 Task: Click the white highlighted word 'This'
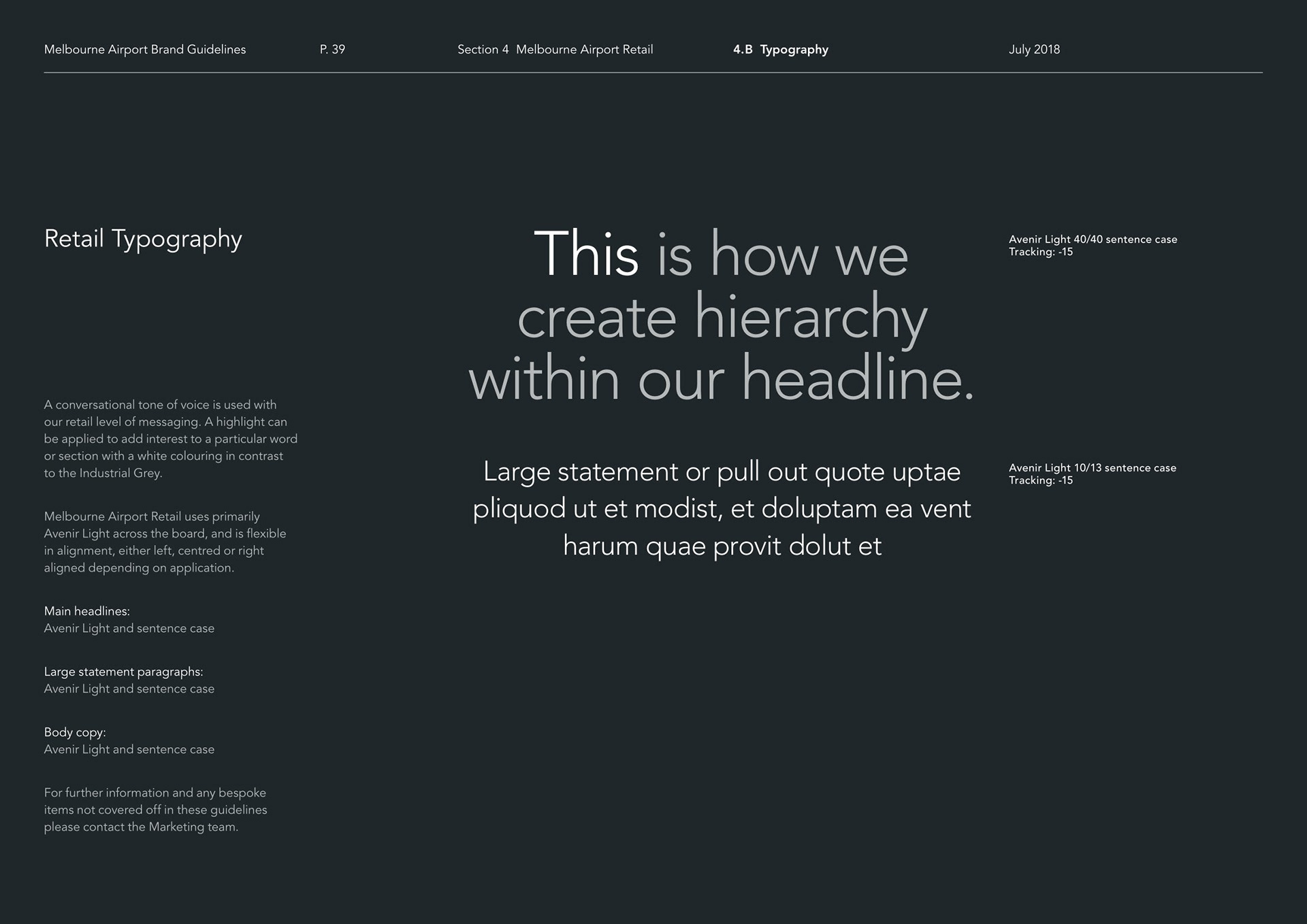(x=586, y=255)
